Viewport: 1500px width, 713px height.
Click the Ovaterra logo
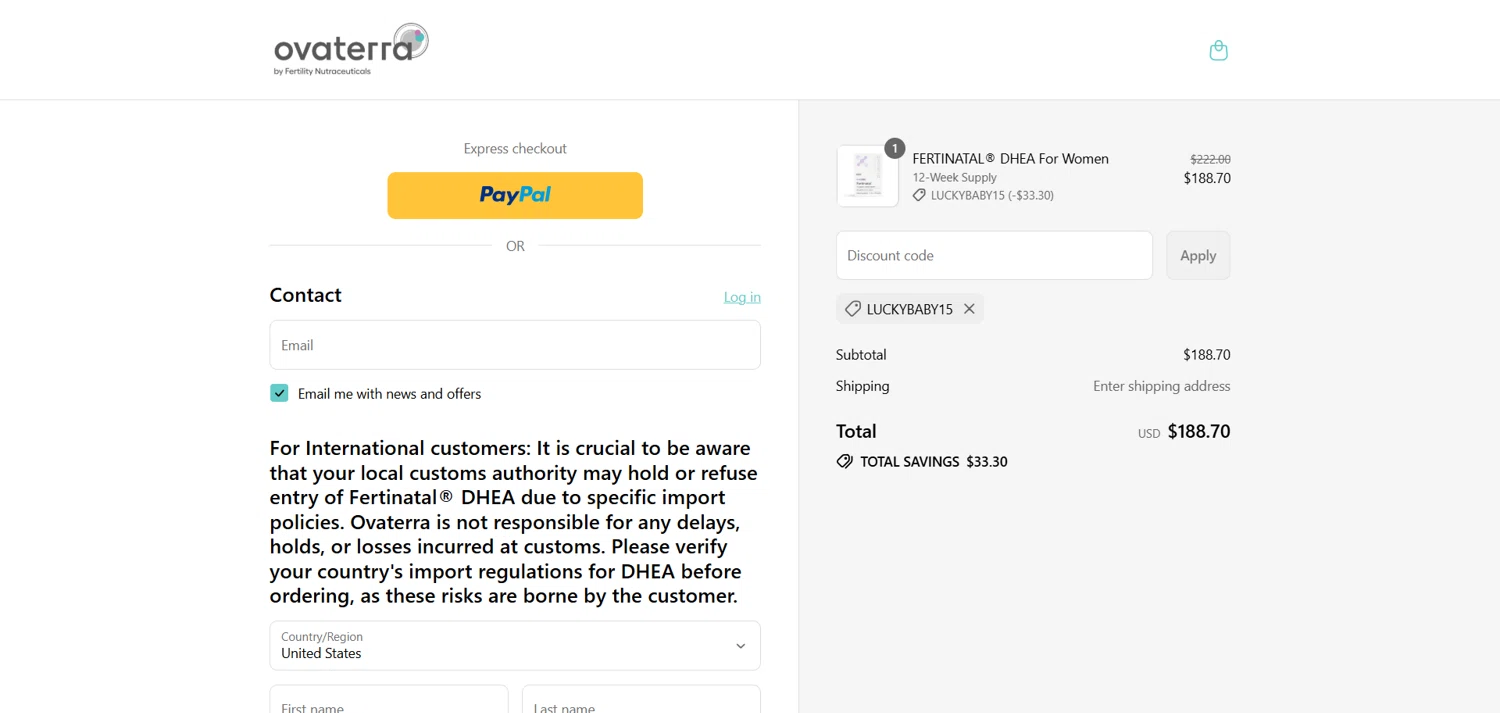click(351, 49)
